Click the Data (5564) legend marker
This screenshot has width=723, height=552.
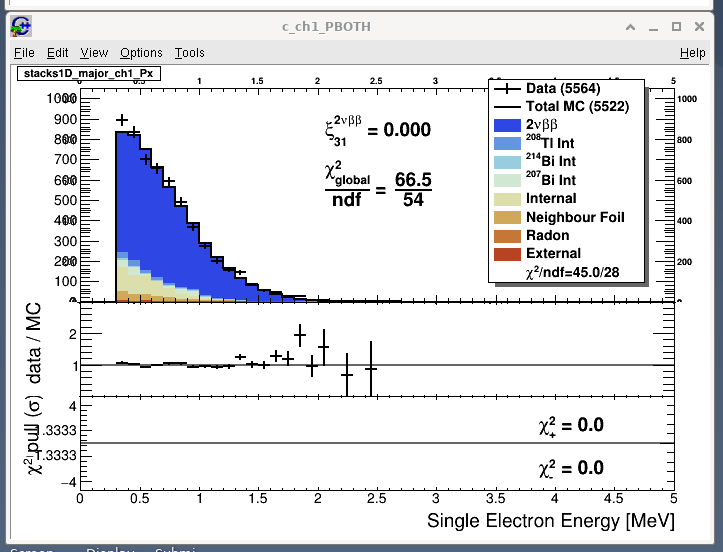click(506, 89)
